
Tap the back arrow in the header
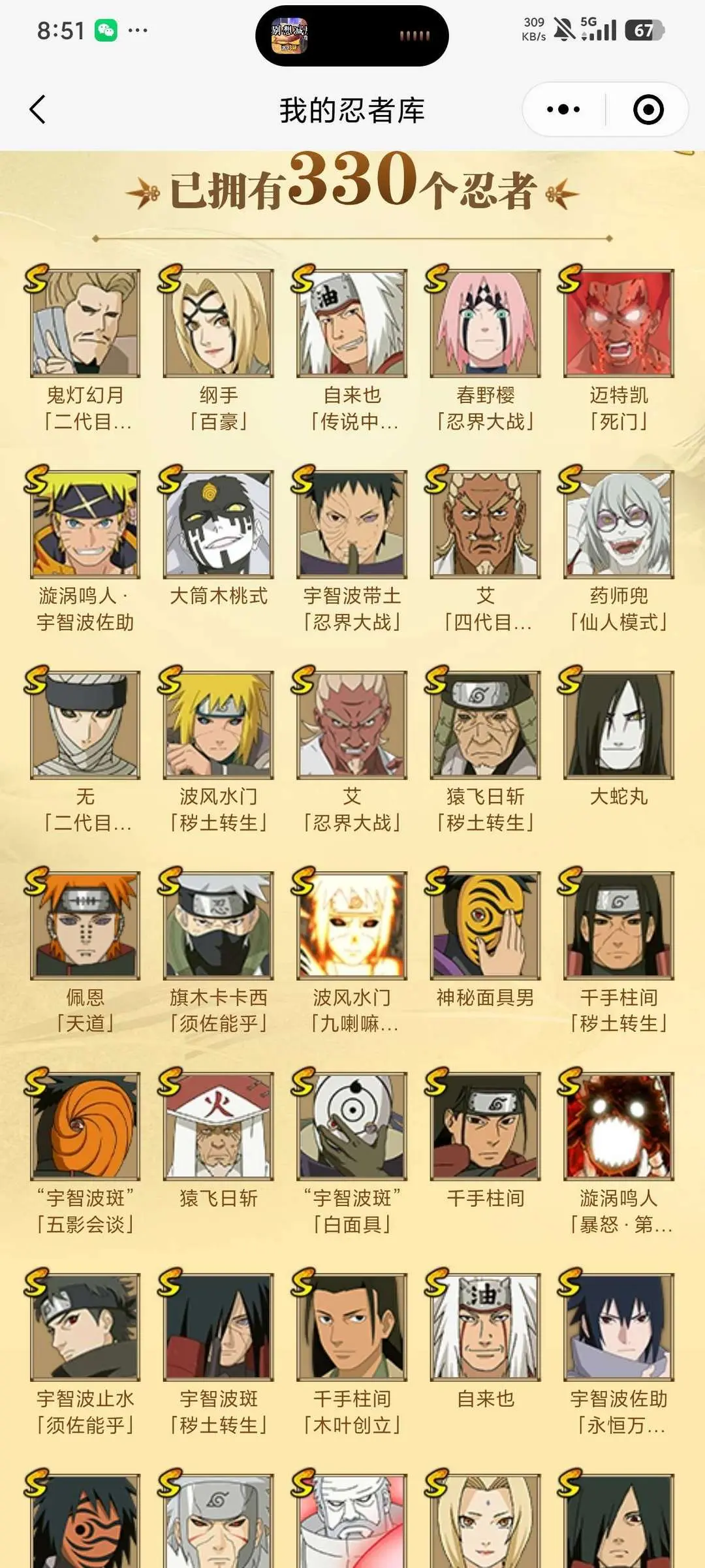pos(38,110)
